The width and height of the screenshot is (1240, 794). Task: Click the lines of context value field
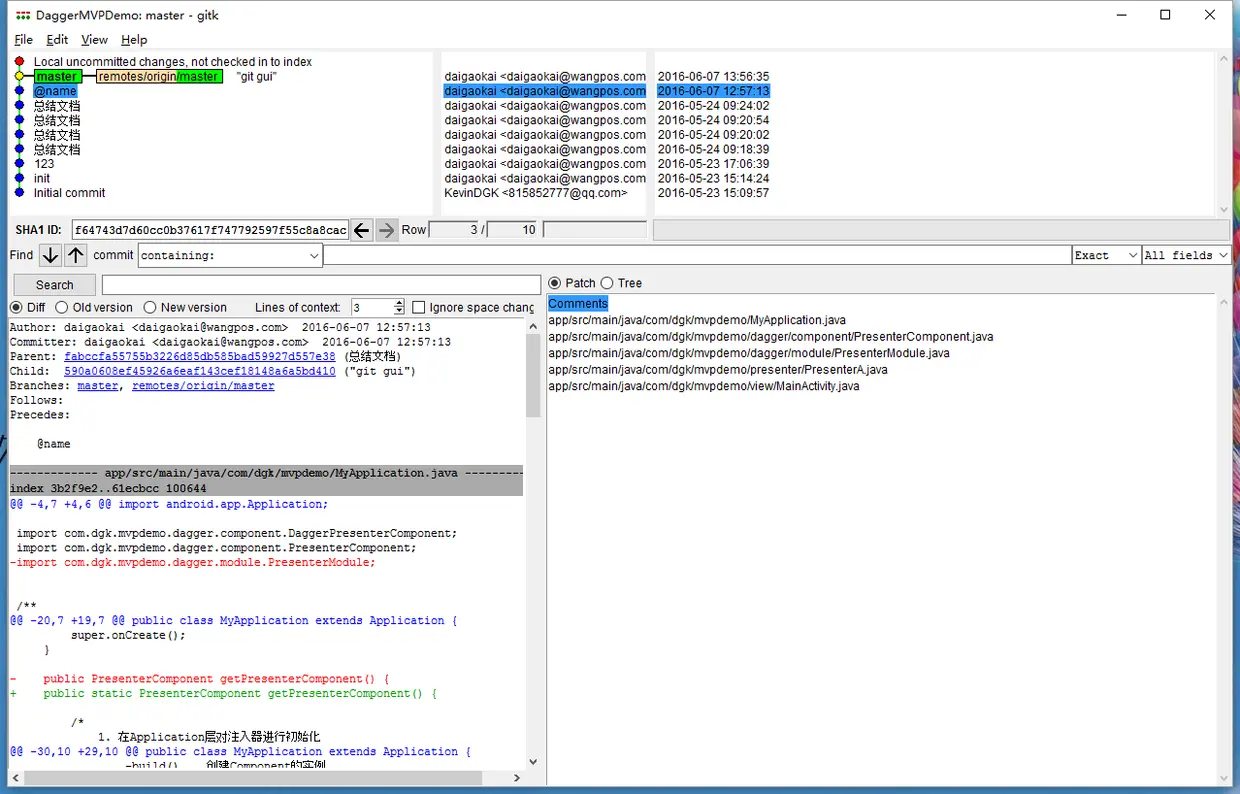click(371, 307)
